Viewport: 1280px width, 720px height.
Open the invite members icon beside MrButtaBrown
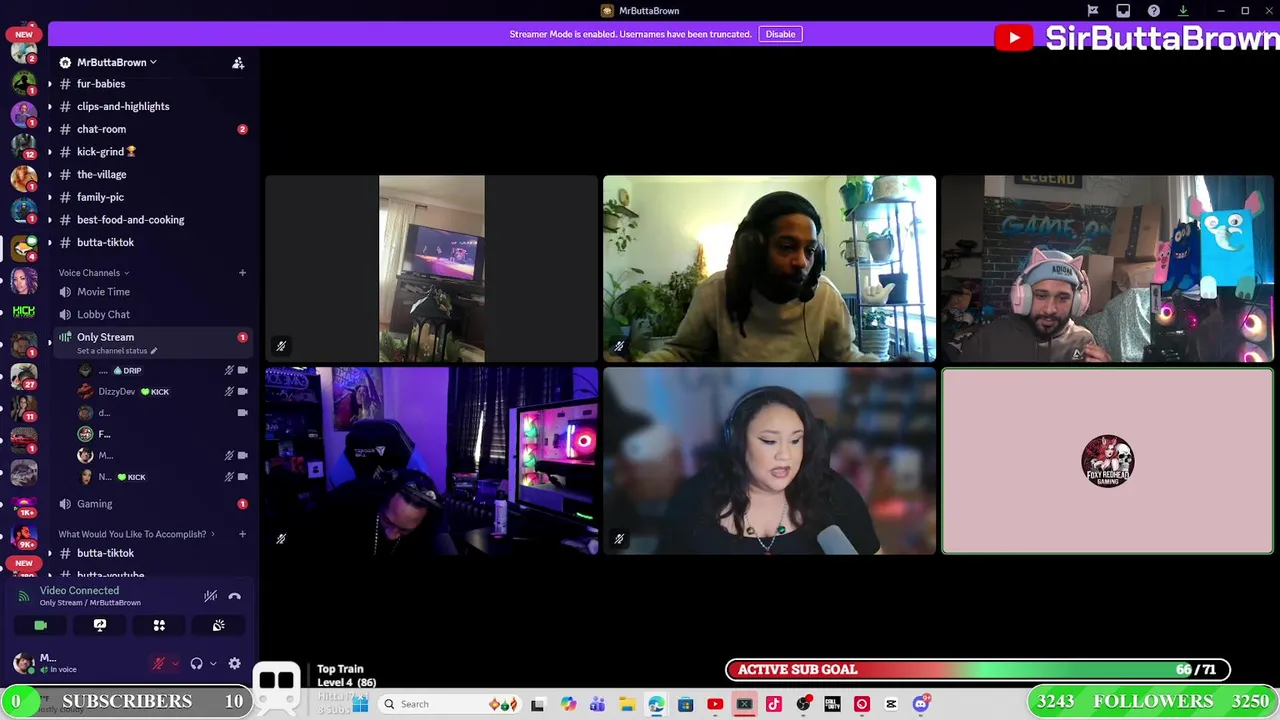click(238, 62)
